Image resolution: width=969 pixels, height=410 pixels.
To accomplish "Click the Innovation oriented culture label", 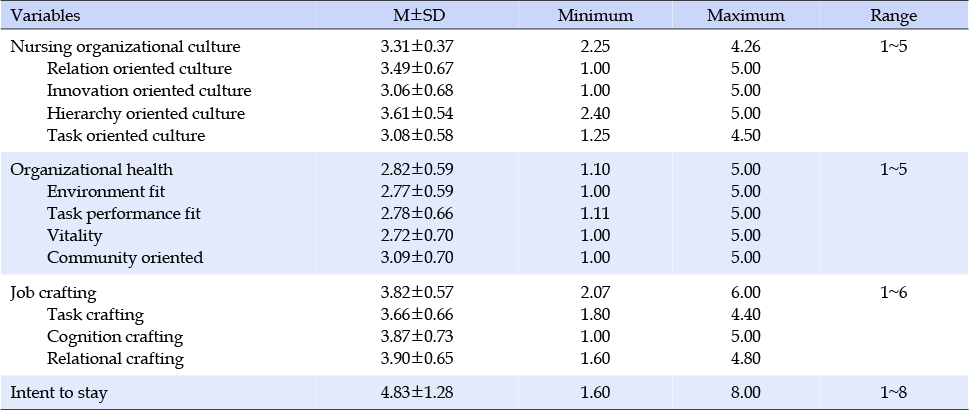I will click(148, 91).
